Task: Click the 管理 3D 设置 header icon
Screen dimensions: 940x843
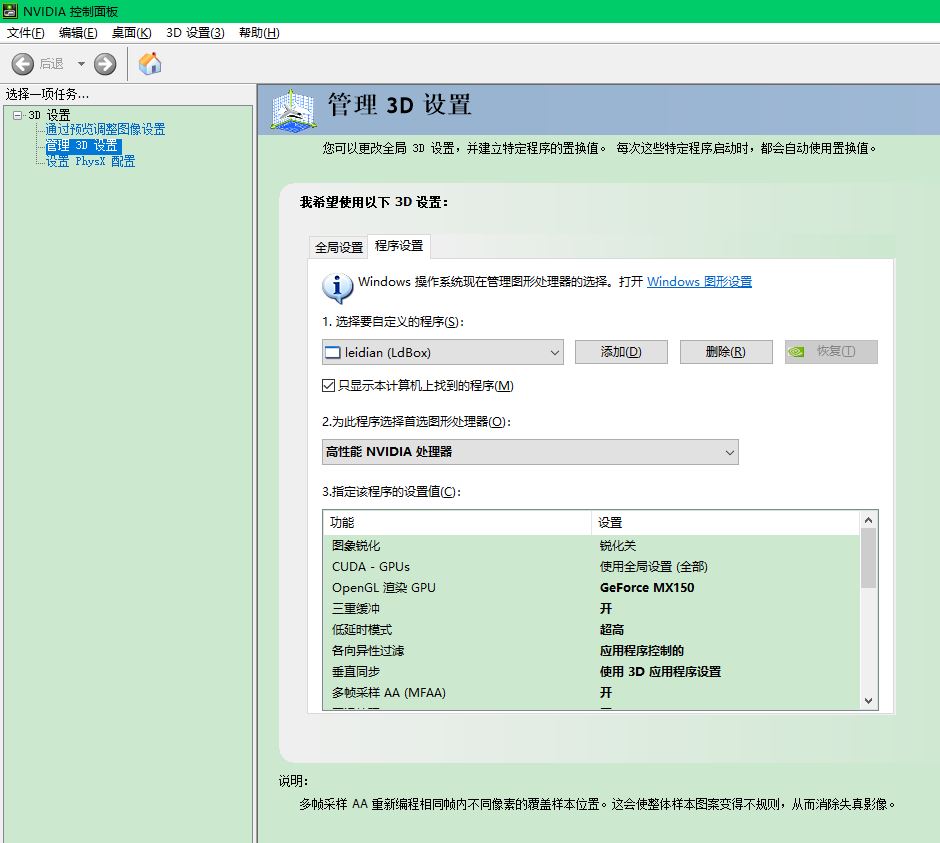Action: (x=293, y=109)
